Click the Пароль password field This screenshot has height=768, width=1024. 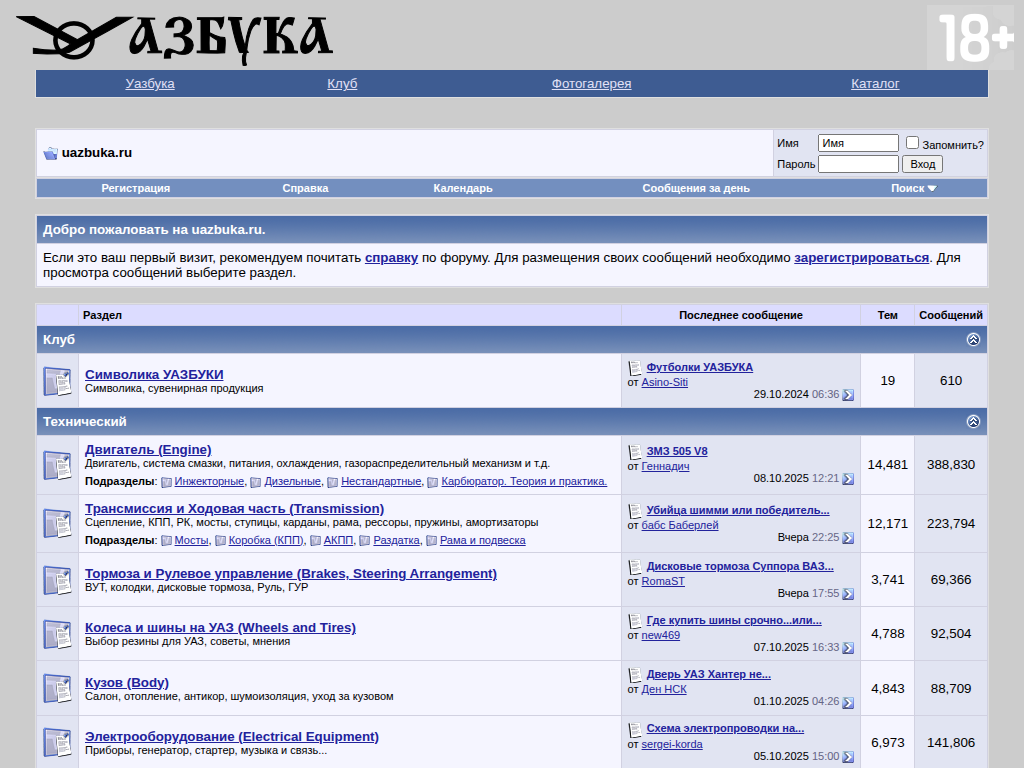tap(857, 164)
